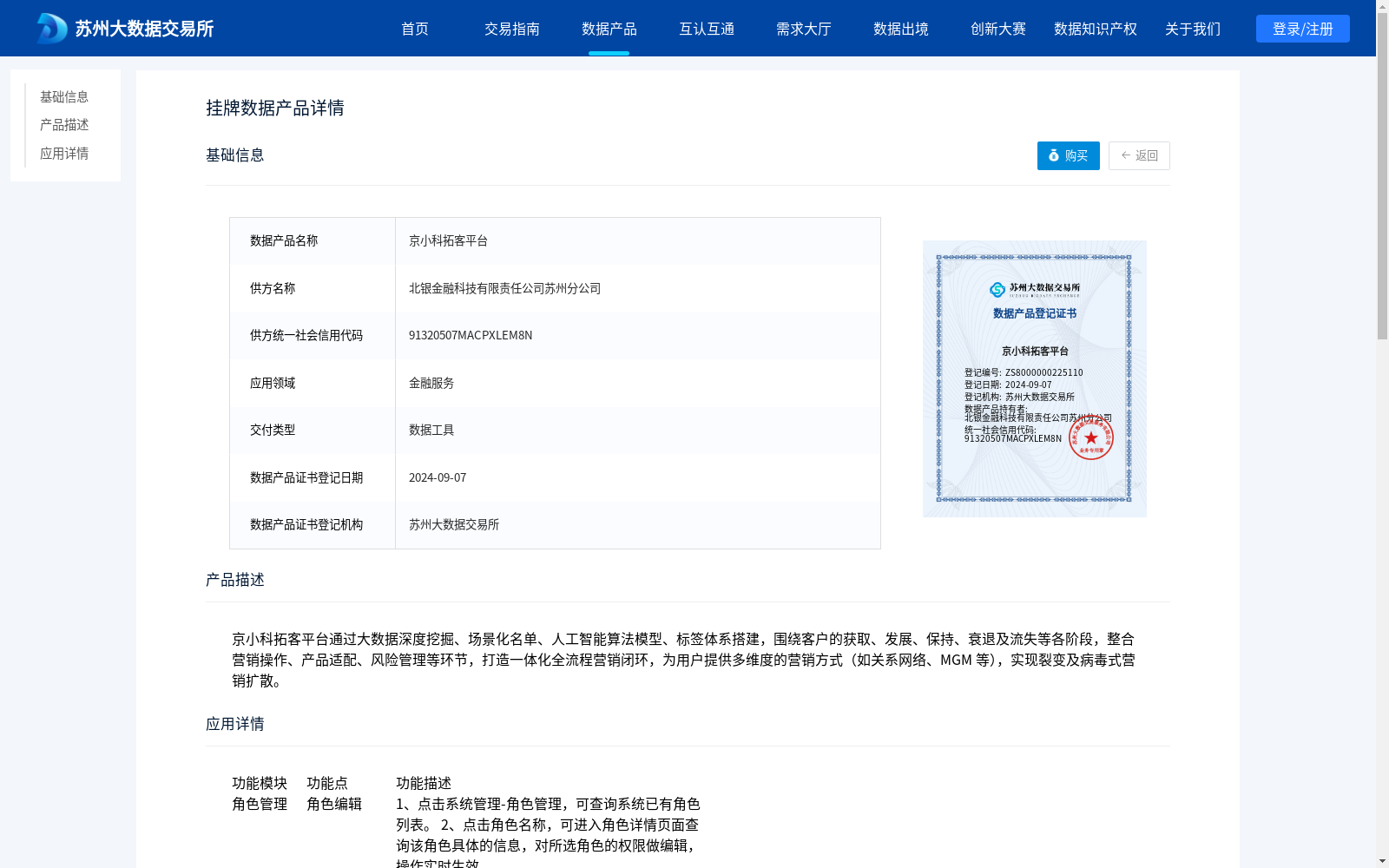1389x868 pixels.
Task: Open the 关于我们 menu item
Action: [1193, 29]
